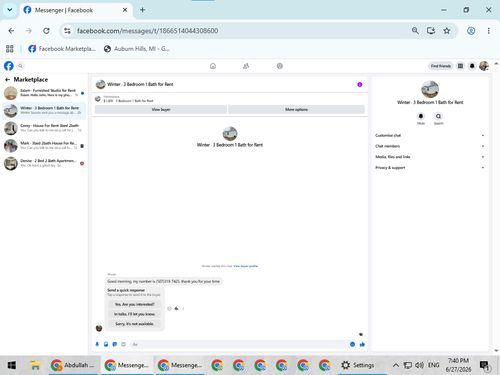Open the Abdullah Chrome taskbar window

(x=73, y=365)
